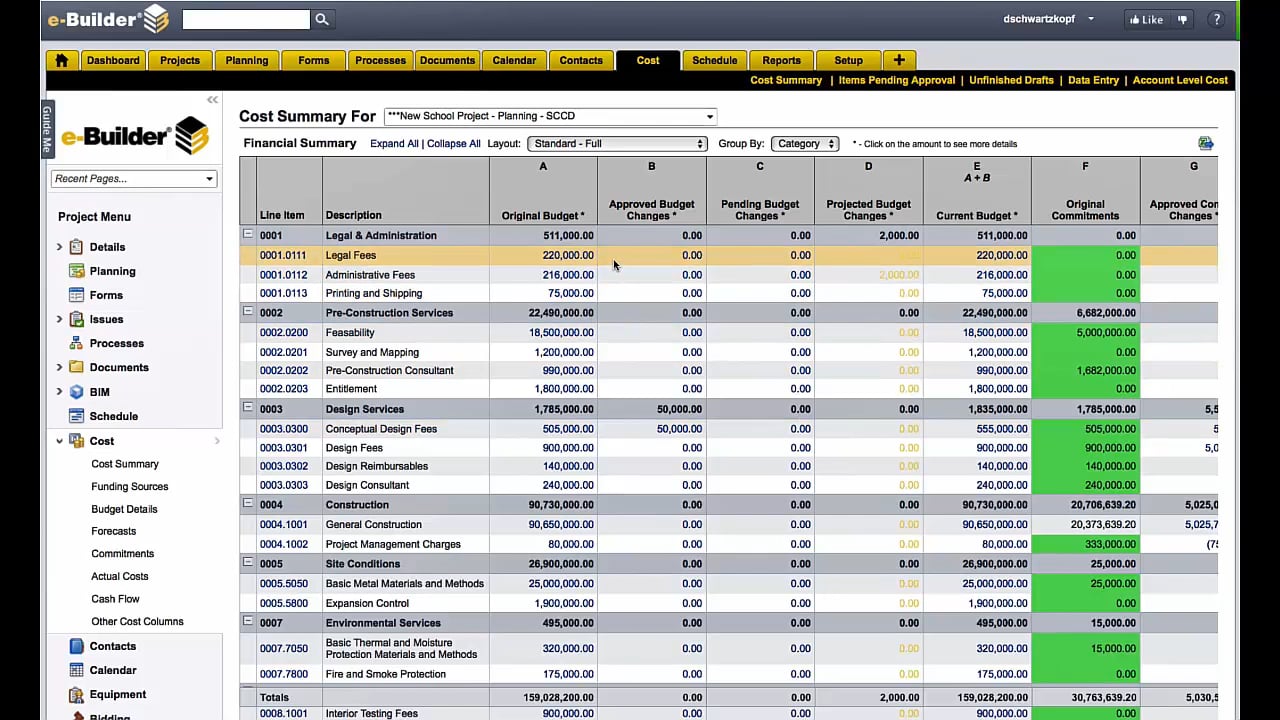Click the Expand All link
The image size is (1280, 720).
[394, 144]
